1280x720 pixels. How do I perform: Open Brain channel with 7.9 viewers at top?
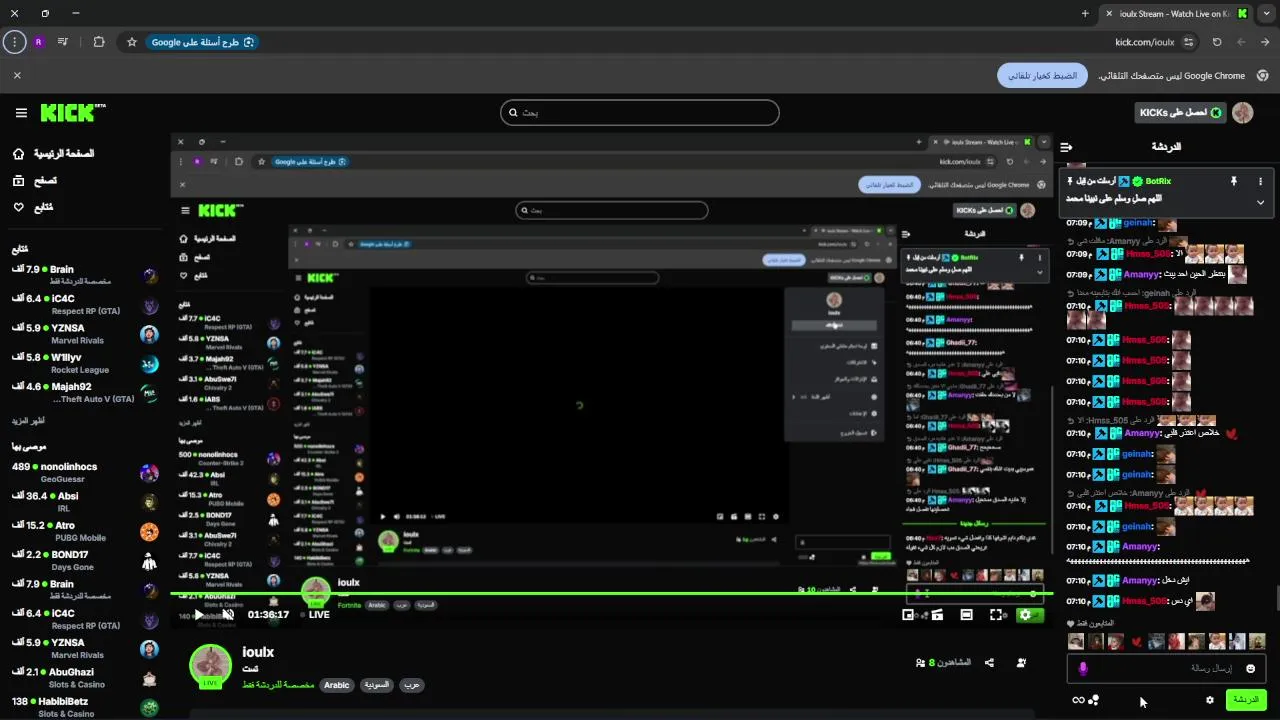tap(86, 276)
